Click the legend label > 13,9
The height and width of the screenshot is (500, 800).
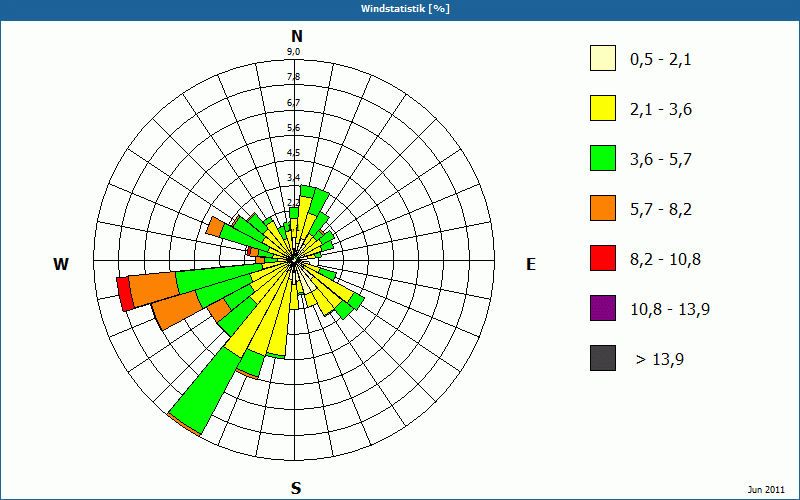[x=660, y=360]
